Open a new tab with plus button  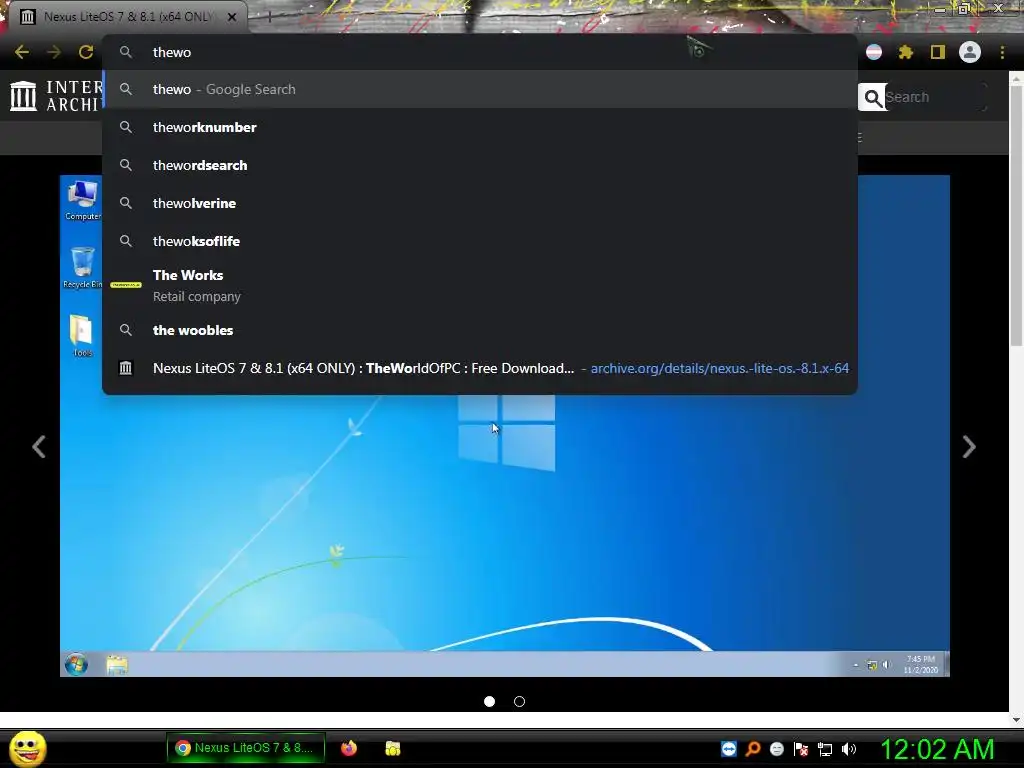tap(268, 17)
